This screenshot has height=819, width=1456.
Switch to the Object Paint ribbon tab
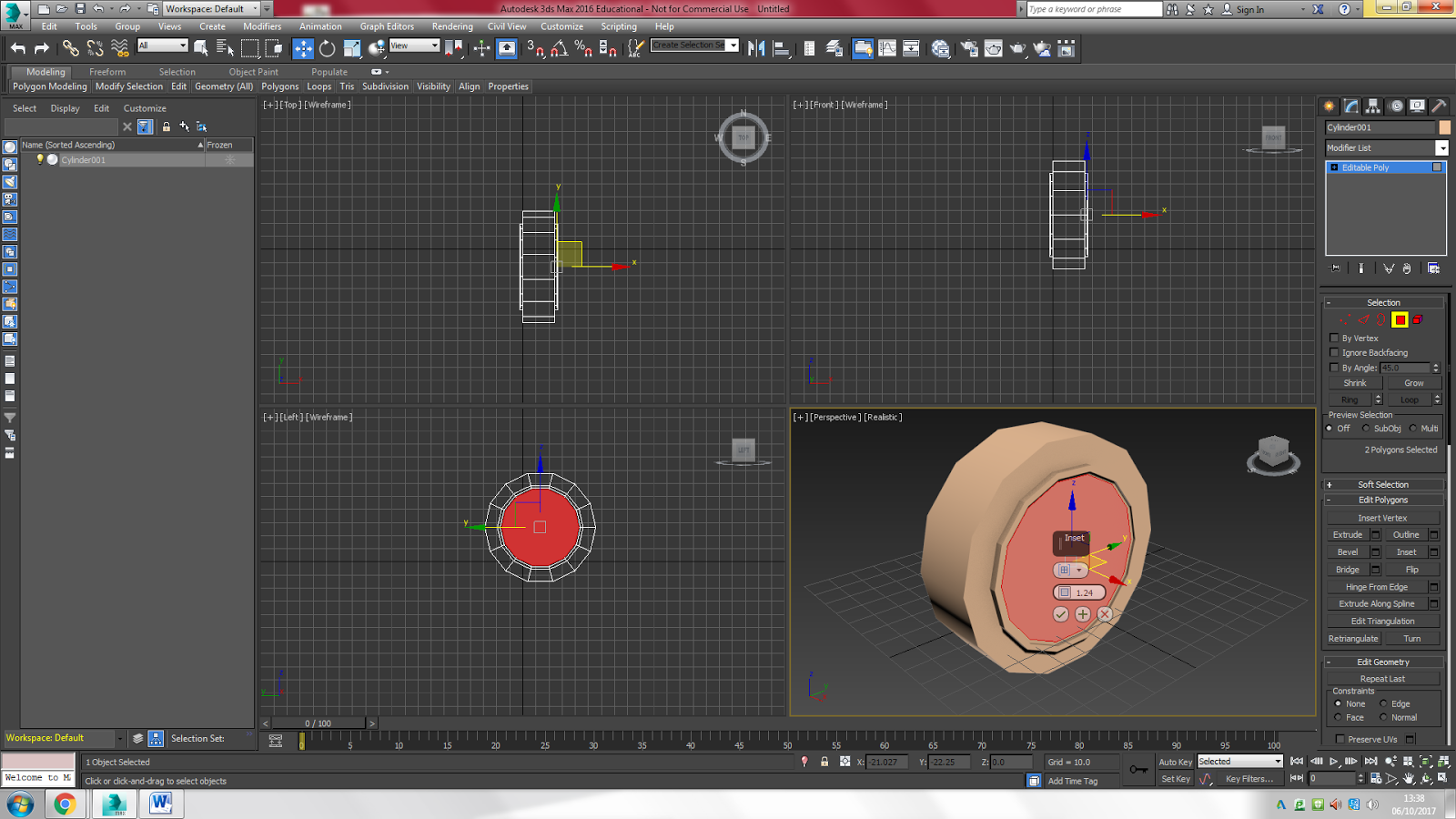[254, 72]
